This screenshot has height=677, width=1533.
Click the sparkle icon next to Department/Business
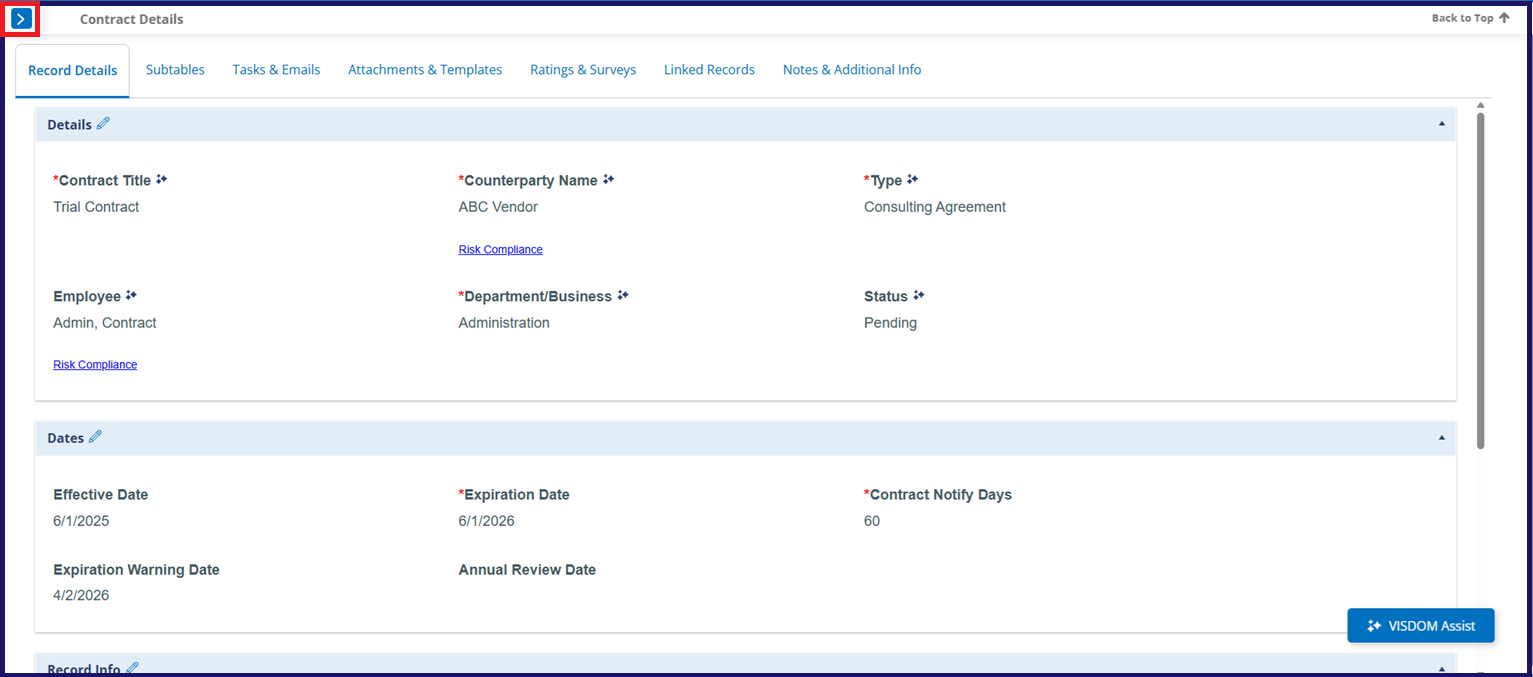(x=623, y=296)
